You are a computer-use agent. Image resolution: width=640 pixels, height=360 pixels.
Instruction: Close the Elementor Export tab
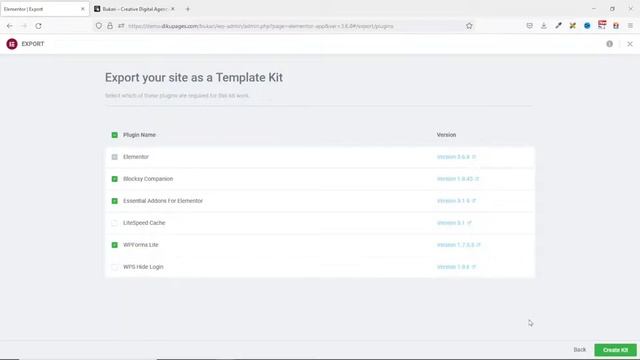(x=82, y=9)
